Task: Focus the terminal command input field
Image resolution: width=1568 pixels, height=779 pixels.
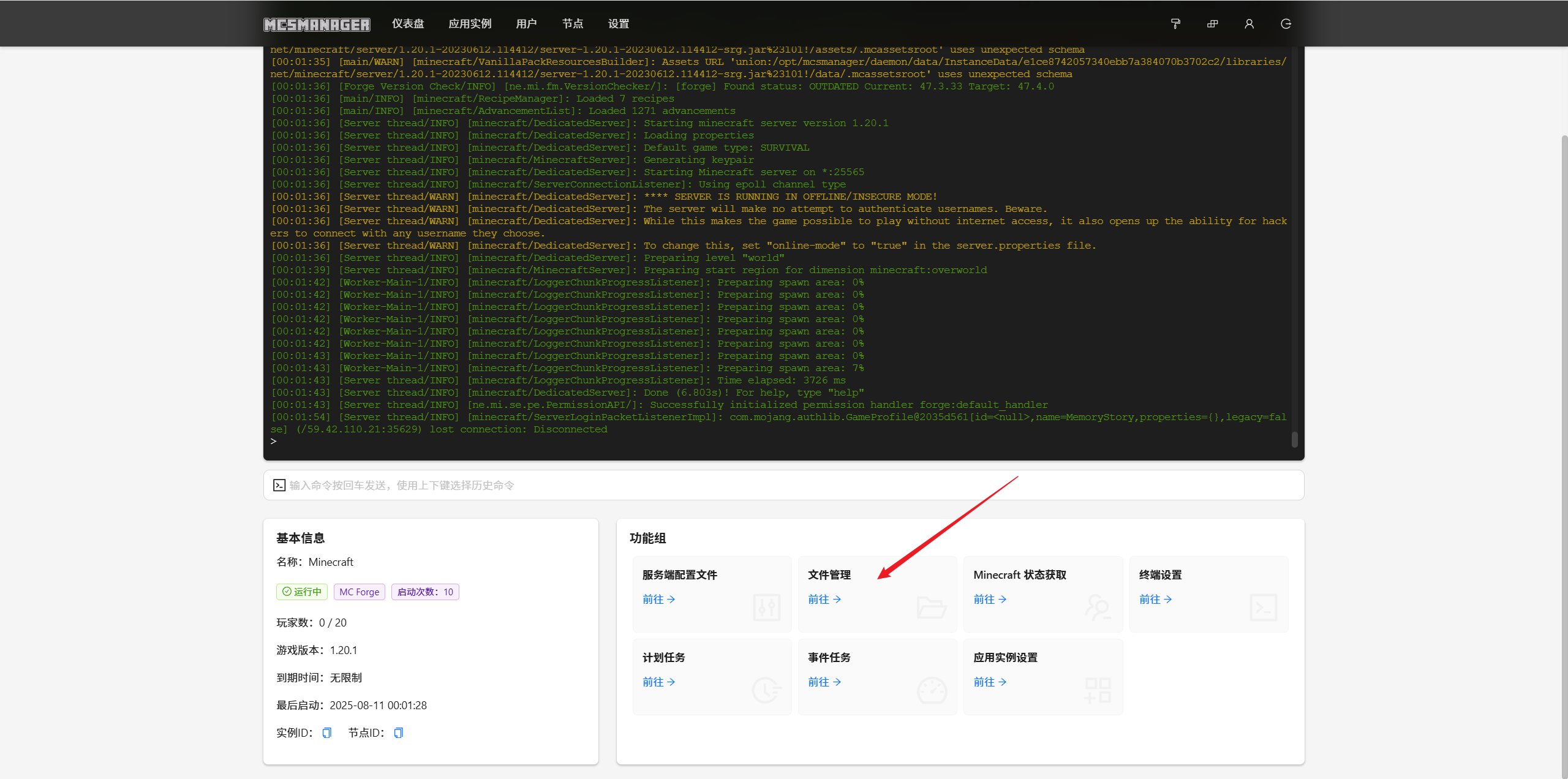Action: click(784, 485)
